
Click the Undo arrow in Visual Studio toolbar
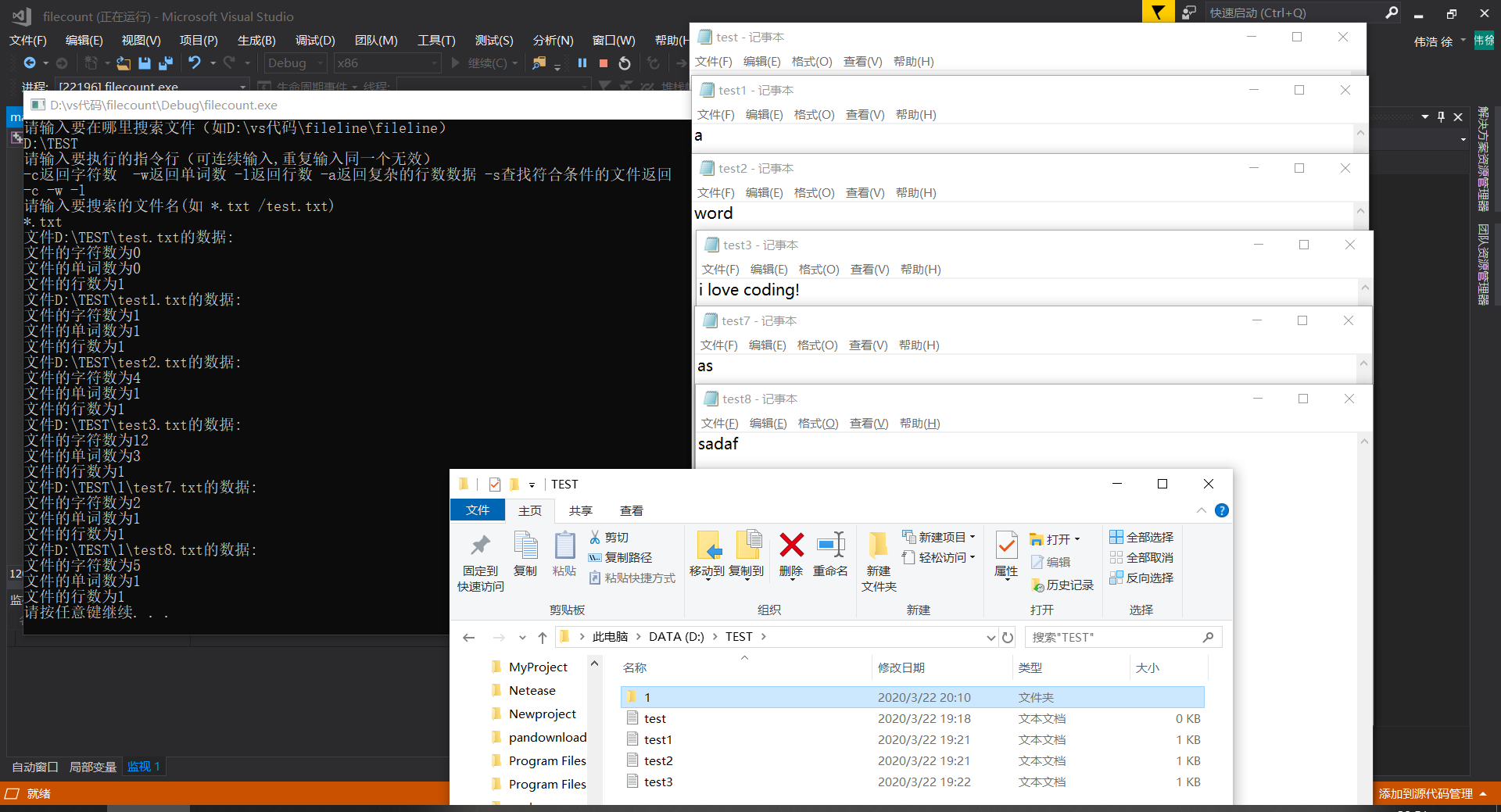tap(195, 63)
